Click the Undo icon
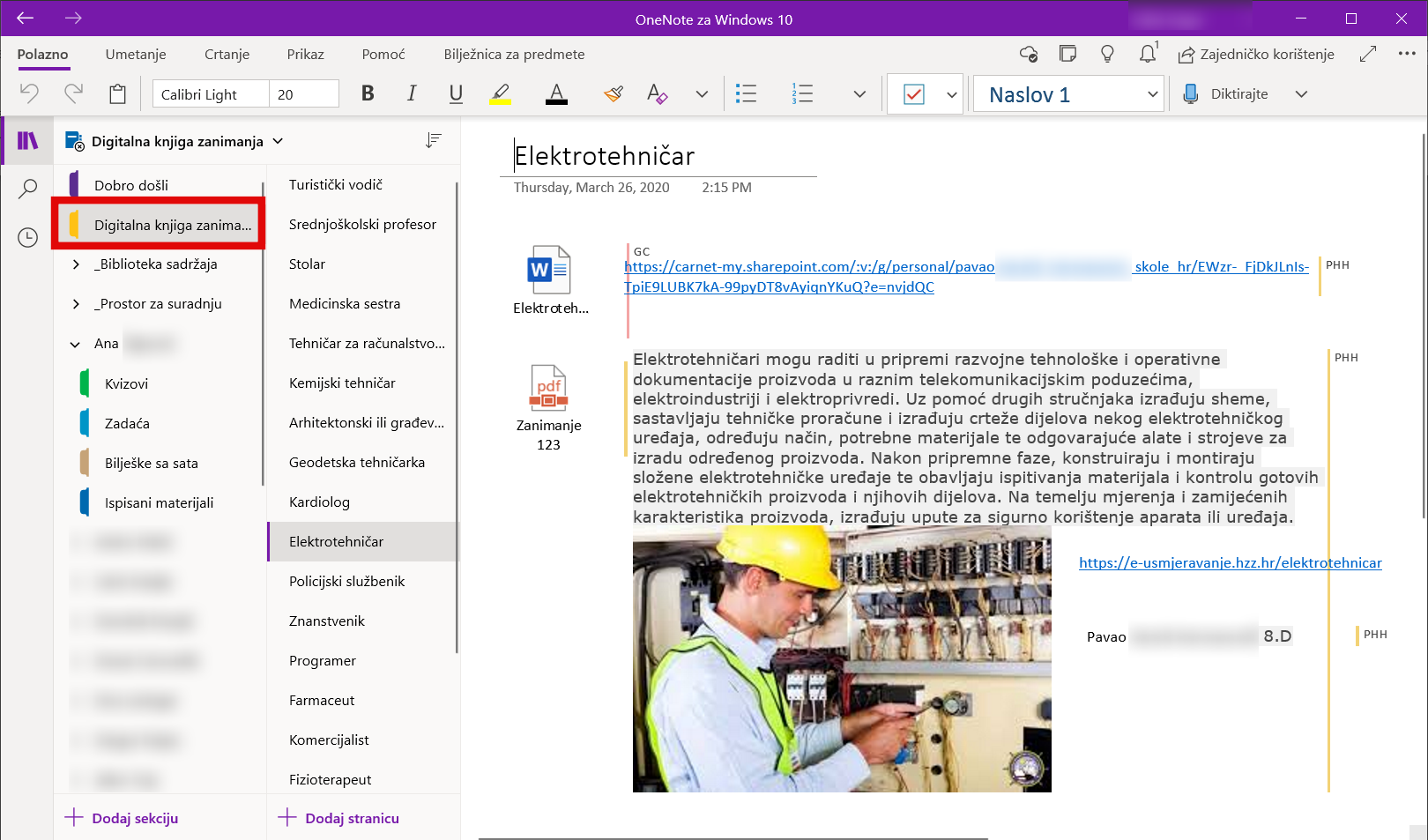Image resolution: width=1428 pixels, height=840 pixels. point(30,93)
